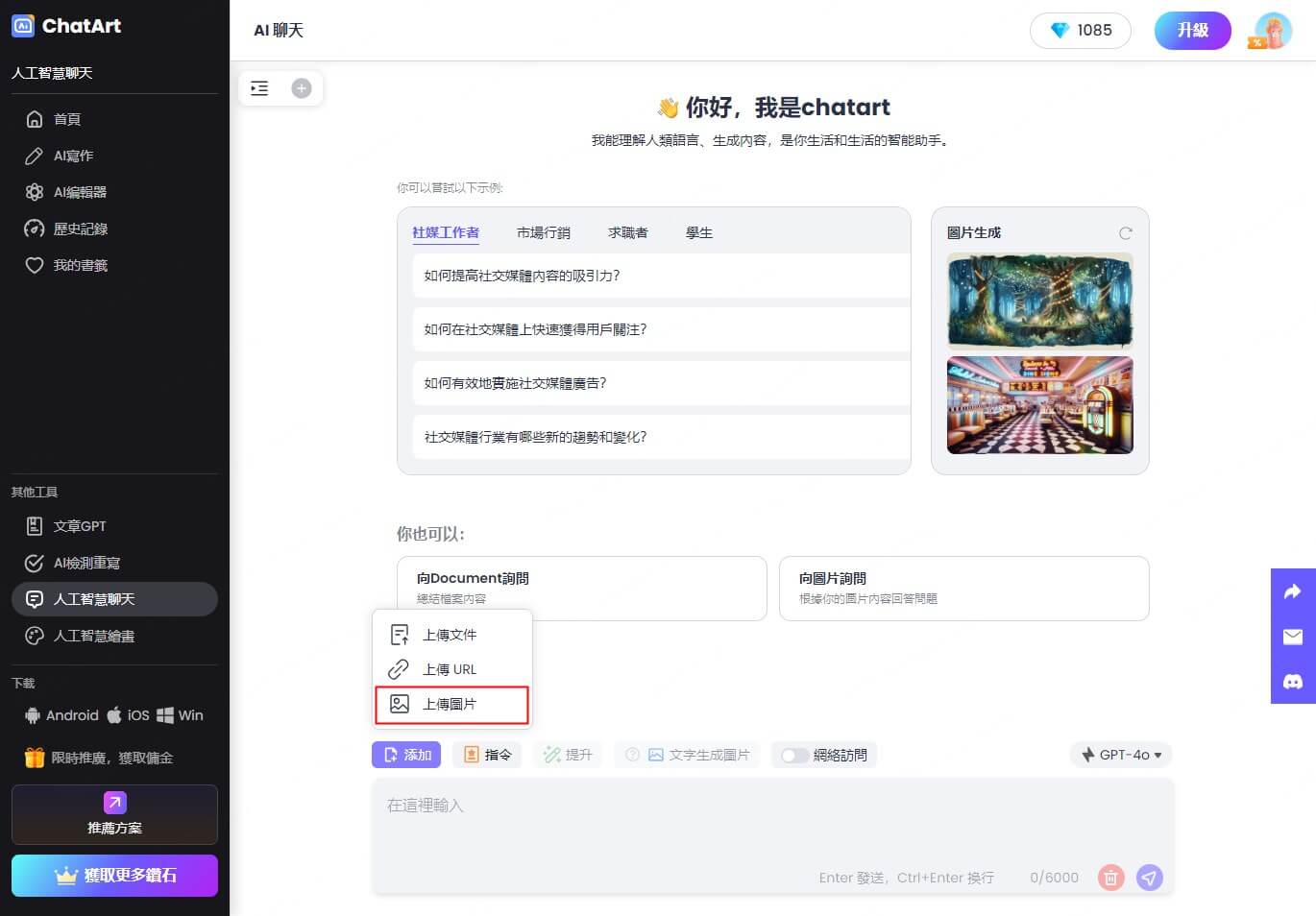Open the 向圖片詢問 card
Screen dimensions: 1316x916
click(964, 588)
